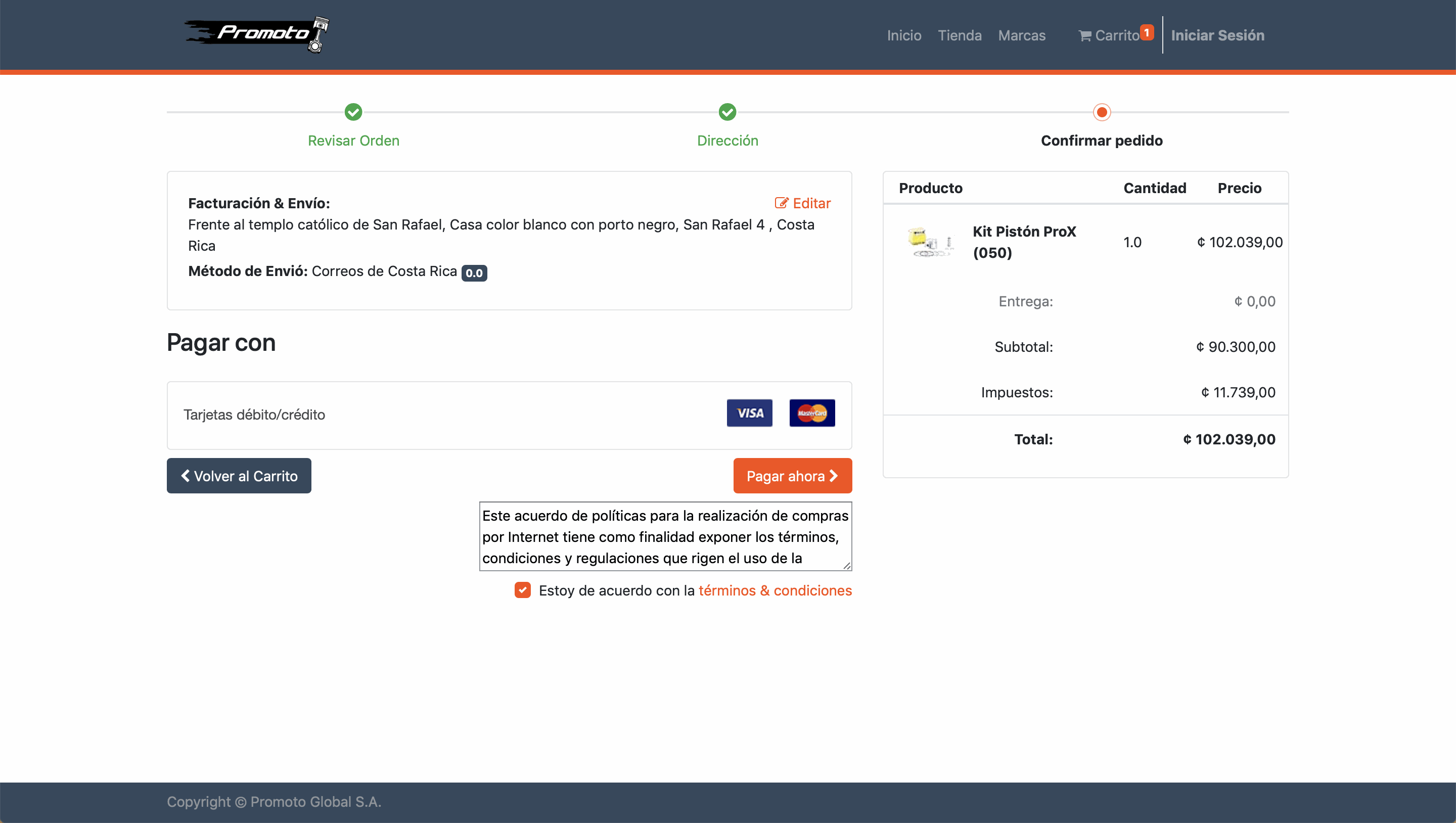This screenshot has width=1456, height=823.
Task: Click the Pagar con heading
Action: pos(221,343)
